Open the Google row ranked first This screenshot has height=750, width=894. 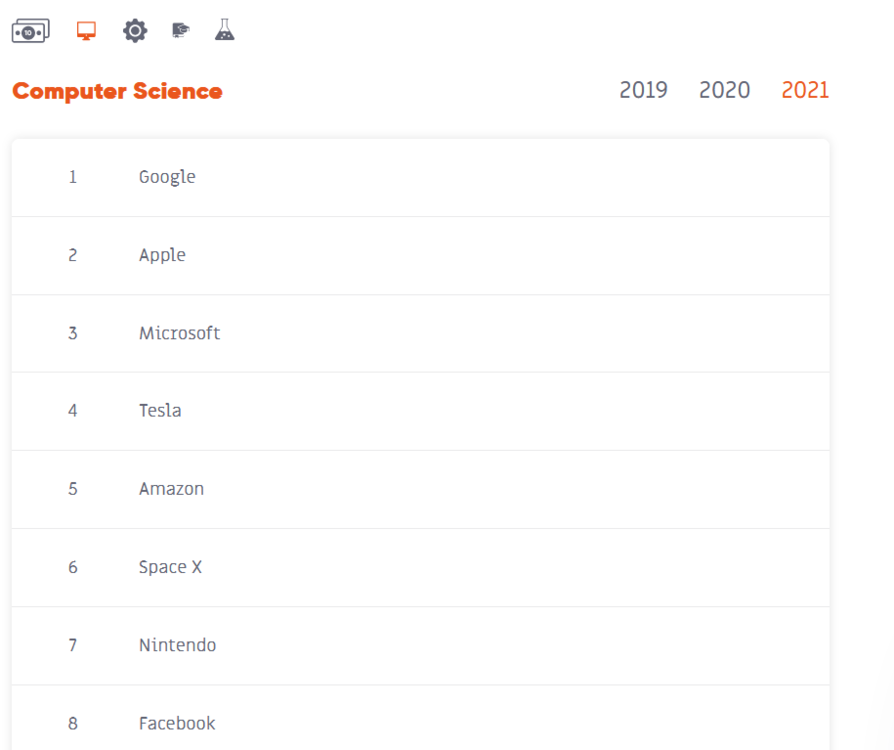tap(167, 177)
